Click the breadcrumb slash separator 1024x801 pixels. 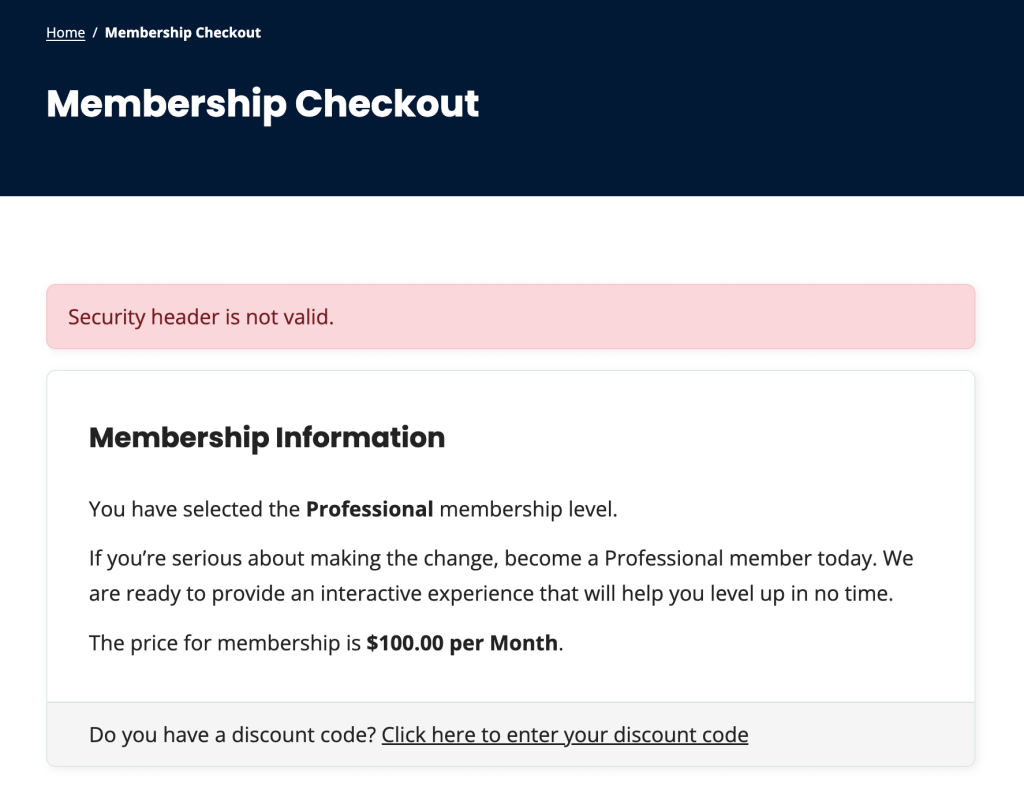[x=95, y=33]
